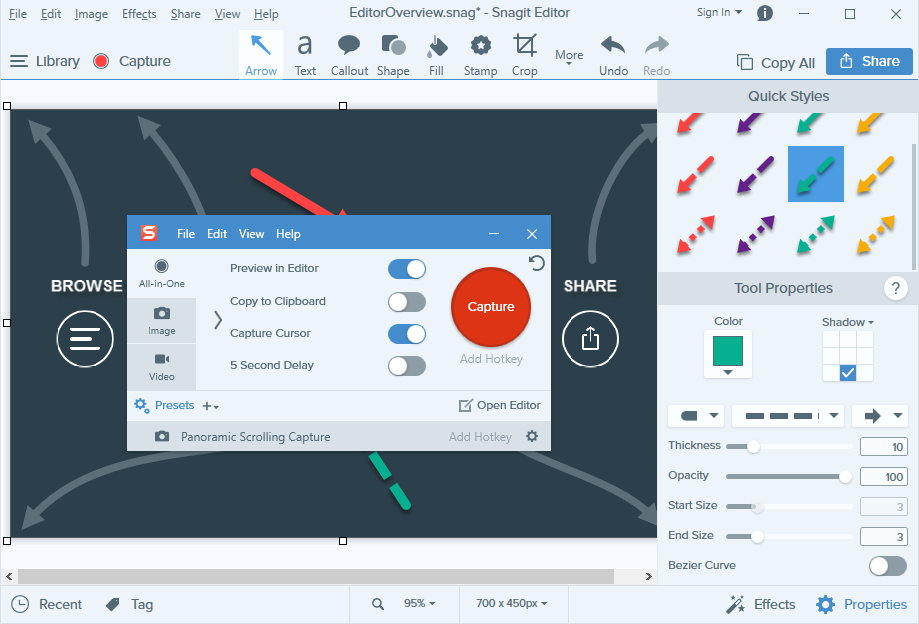
Task: Click the checked shadow direction box
Action: pyautogui.click(x=847, y=373)
